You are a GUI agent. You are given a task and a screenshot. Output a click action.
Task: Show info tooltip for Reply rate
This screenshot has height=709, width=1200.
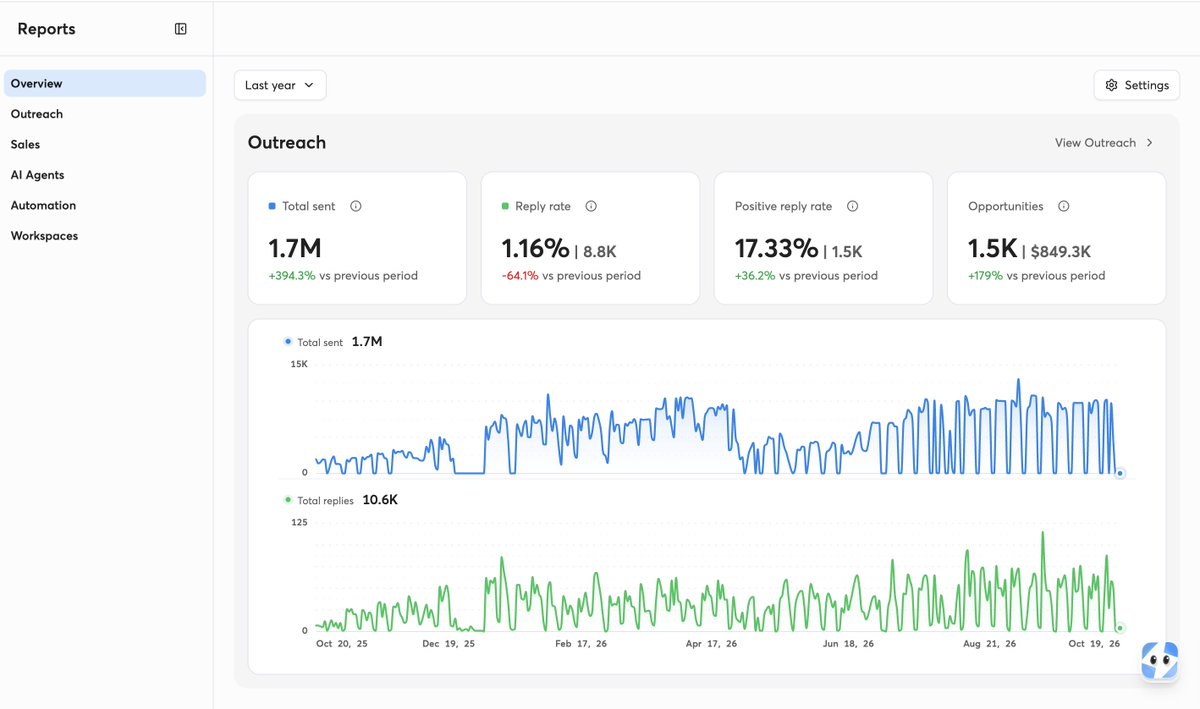click(591, 206)
